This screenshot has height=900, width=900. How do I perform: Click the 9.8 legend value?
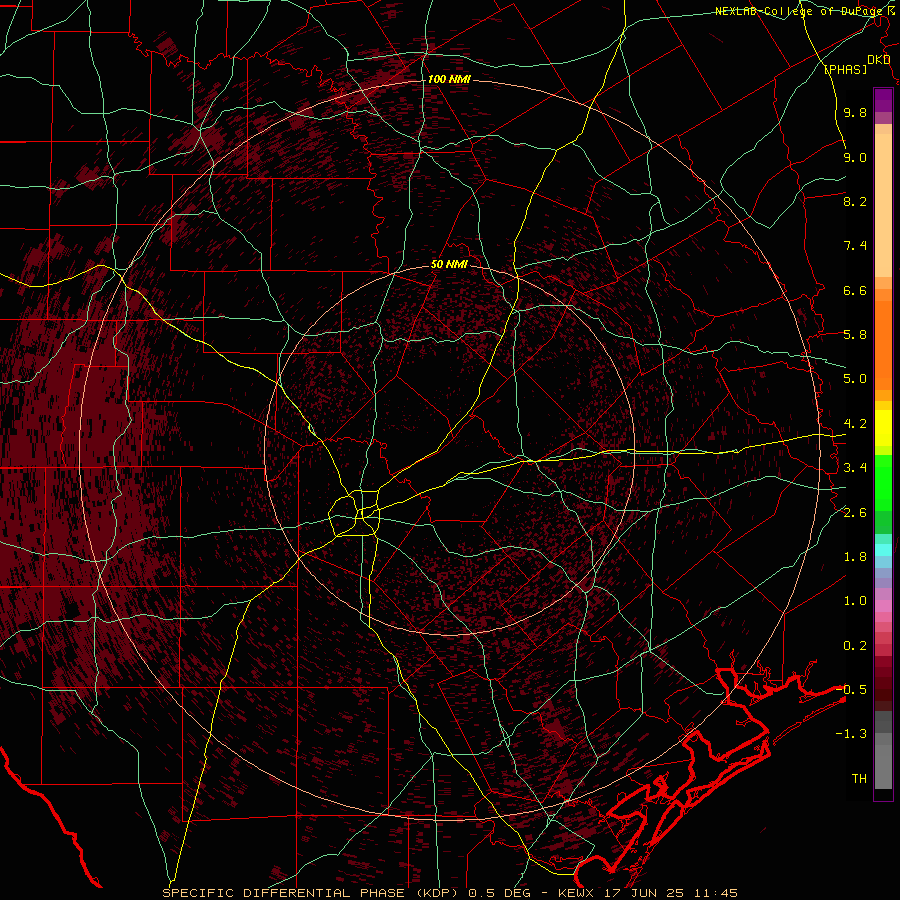coord(855,113)
